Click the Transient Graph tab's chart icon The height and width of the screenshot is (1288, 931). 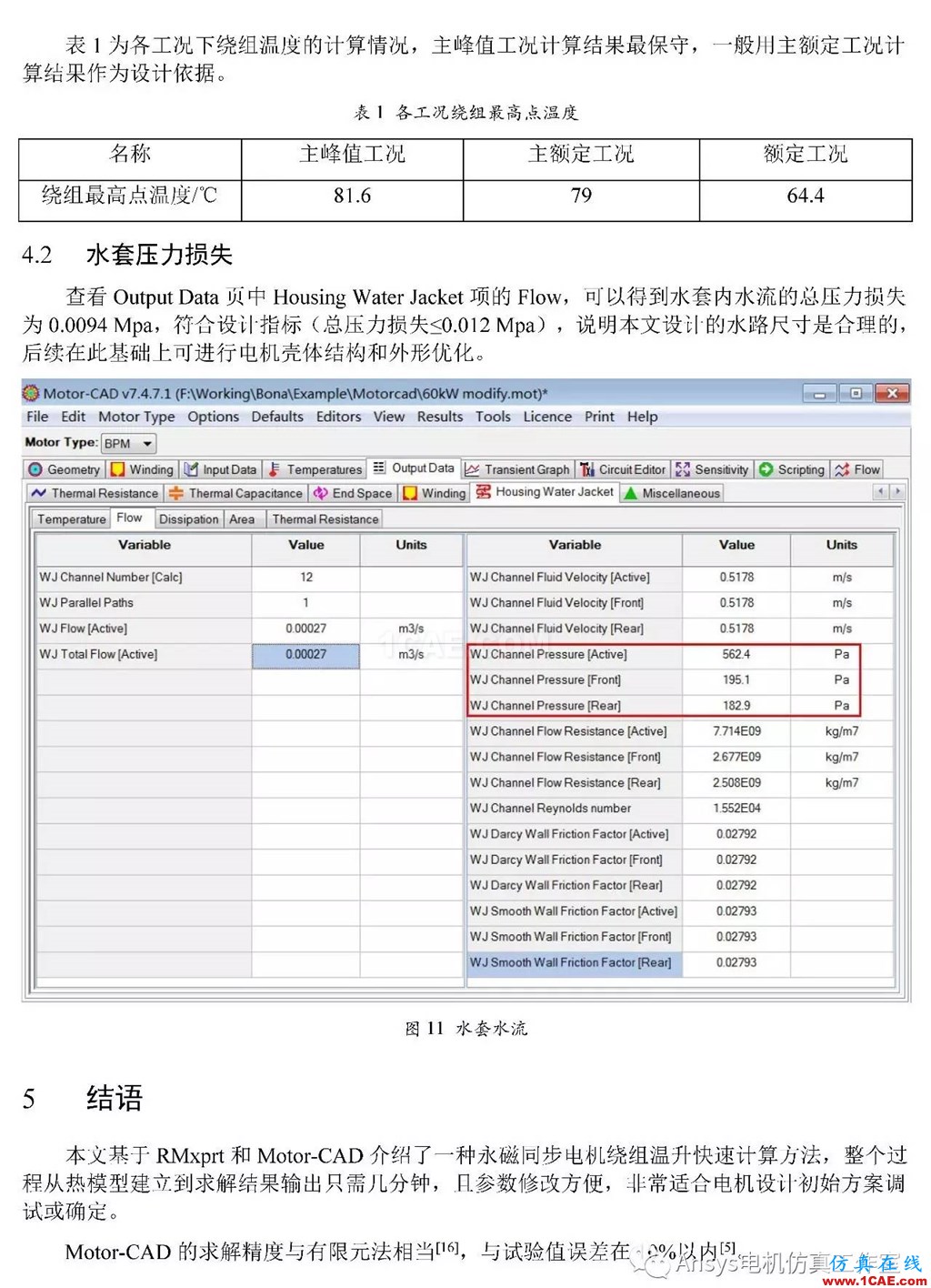472,469
